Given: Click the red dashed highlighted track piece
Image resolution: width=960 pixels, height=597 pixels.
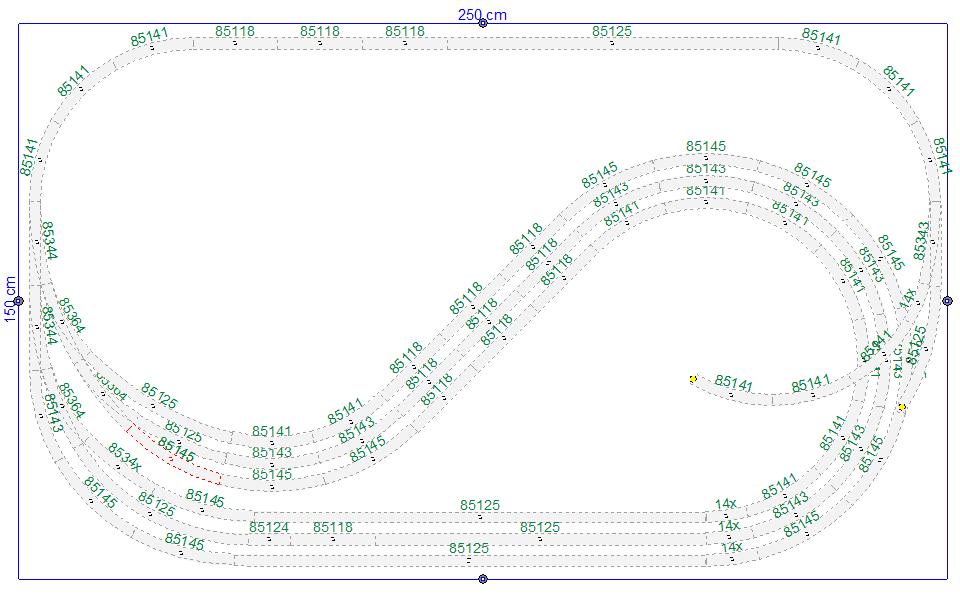Looking at the screenshot, I should [x=173, y=455].
